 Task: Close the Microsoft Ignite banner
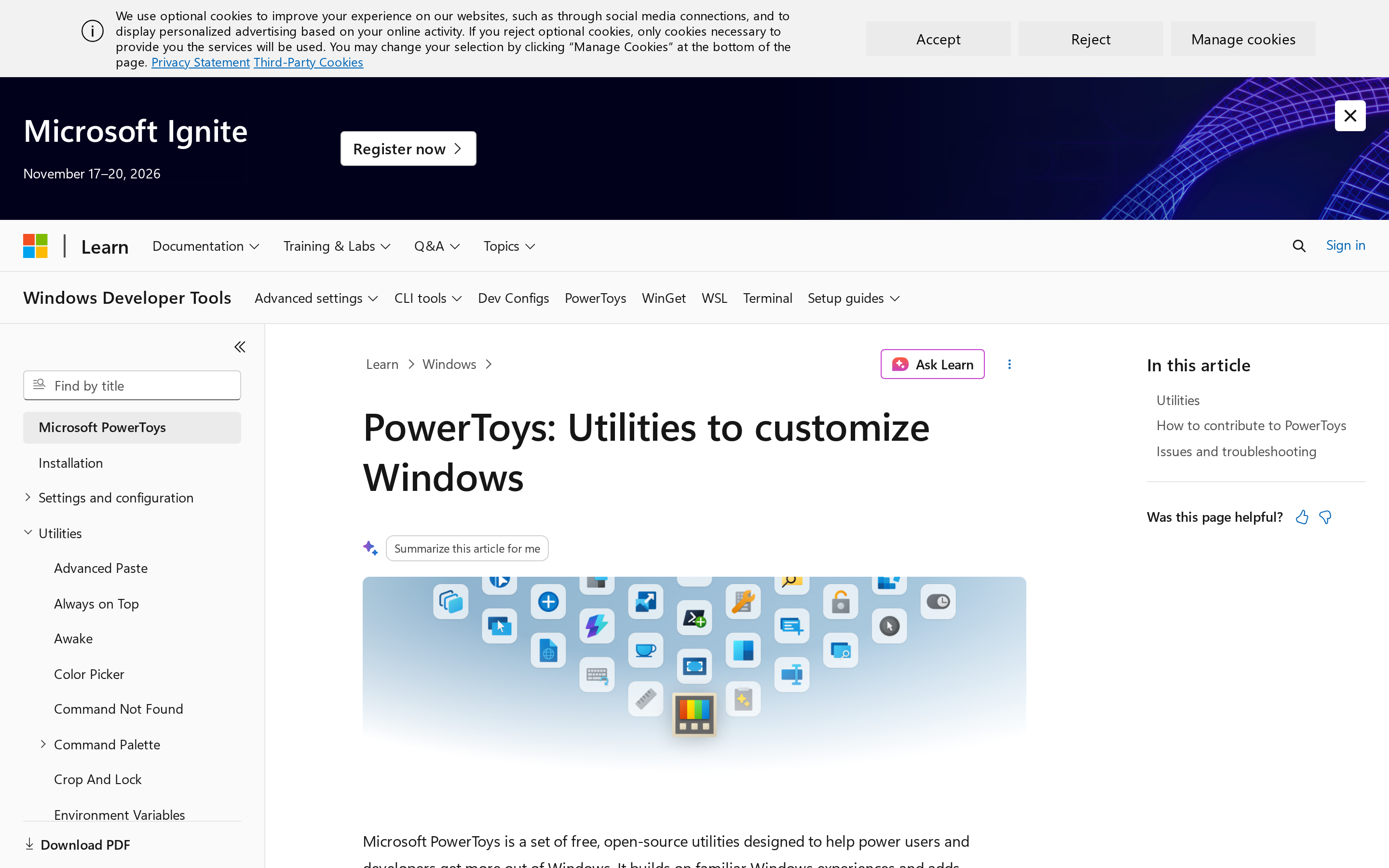pos(1350,116)
